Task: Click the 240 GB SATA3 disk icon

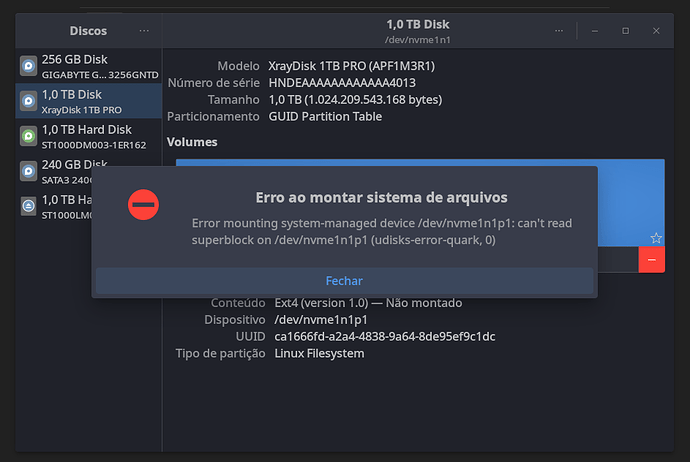Action: 29,171
